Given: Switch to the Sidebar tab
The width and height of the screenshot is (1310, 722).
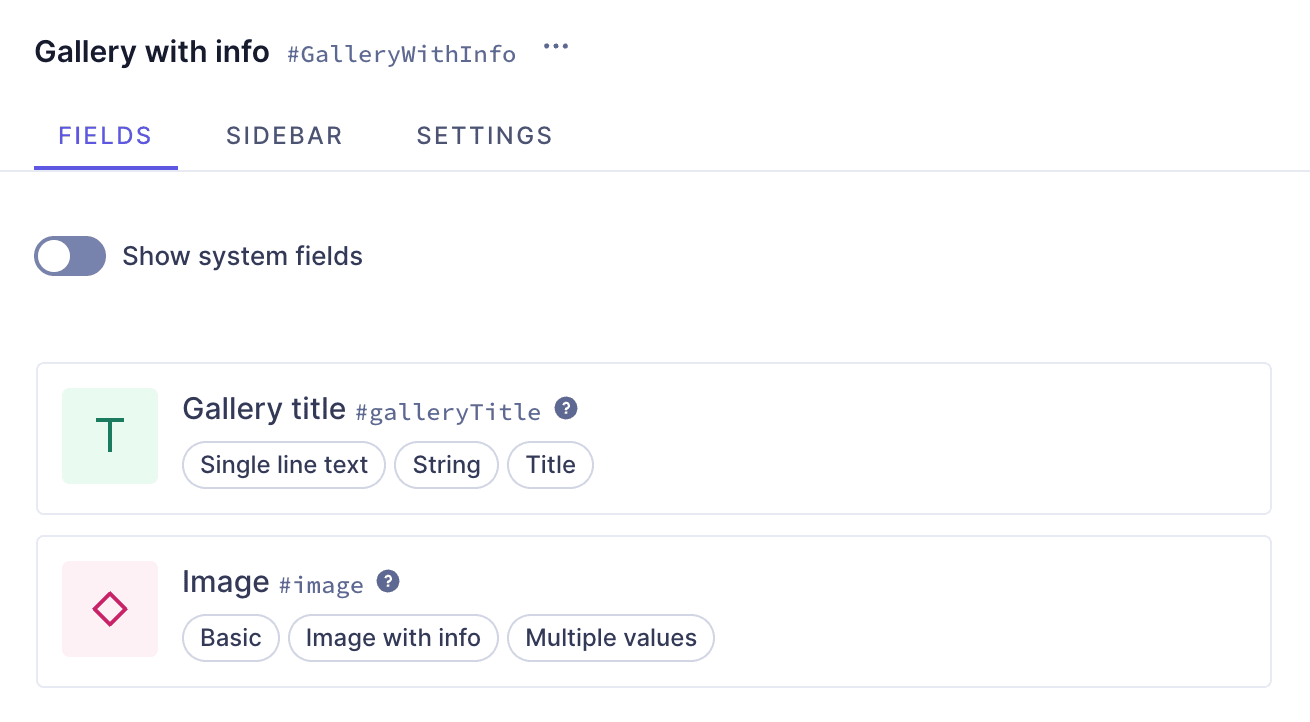Looking at the screenshot, I should 284,136.
